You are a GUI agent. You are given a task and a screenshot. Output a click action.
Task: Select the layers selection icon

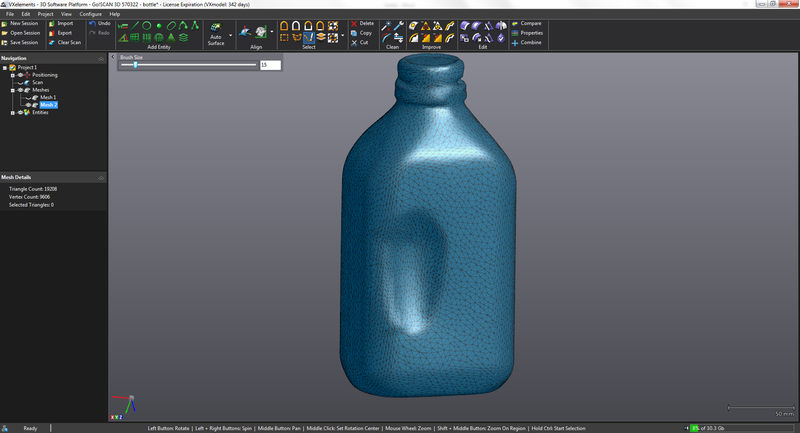[x=321, y=37]
